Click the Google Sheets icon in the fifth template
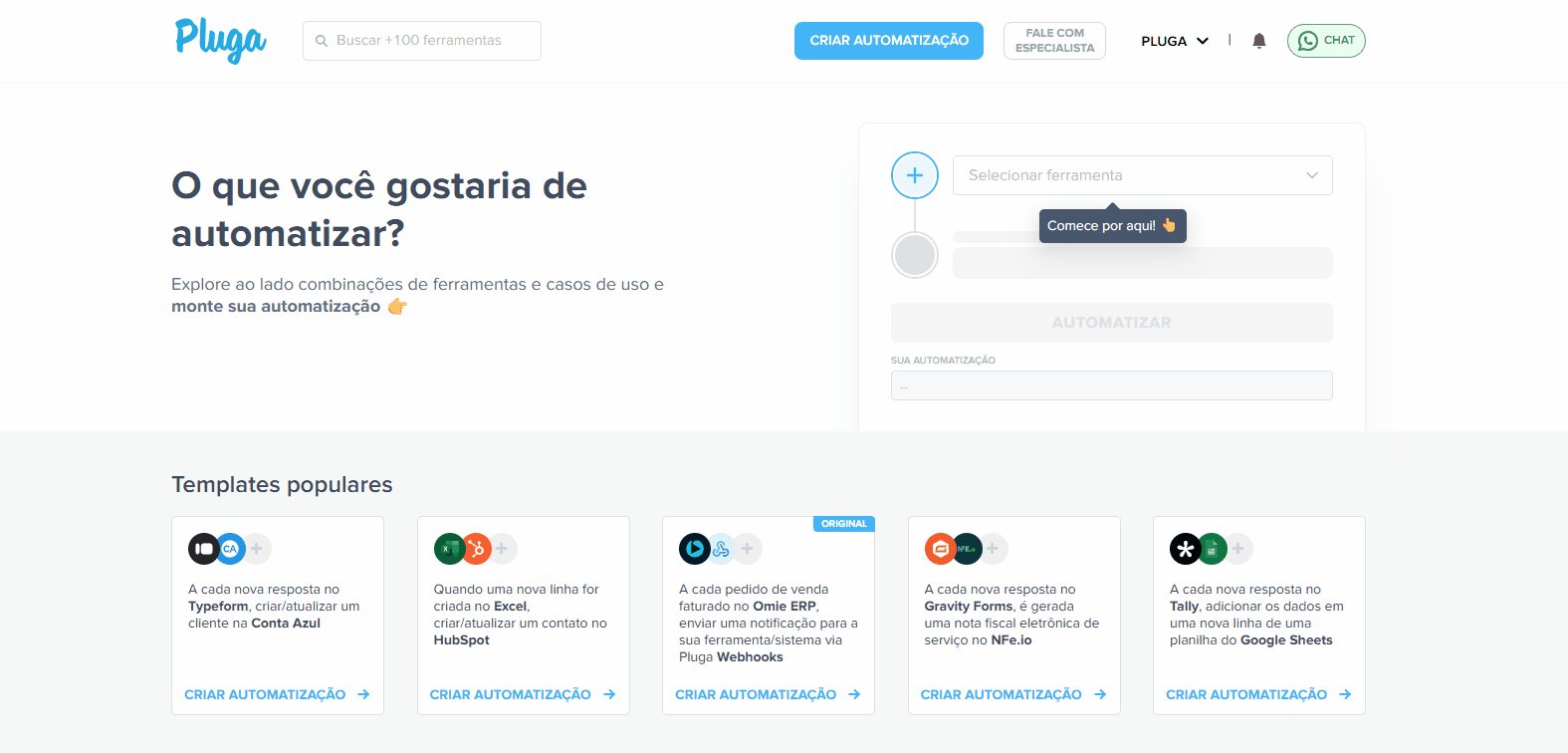1568x753 pixels. pyautogui.click(x=1212, y=549)
